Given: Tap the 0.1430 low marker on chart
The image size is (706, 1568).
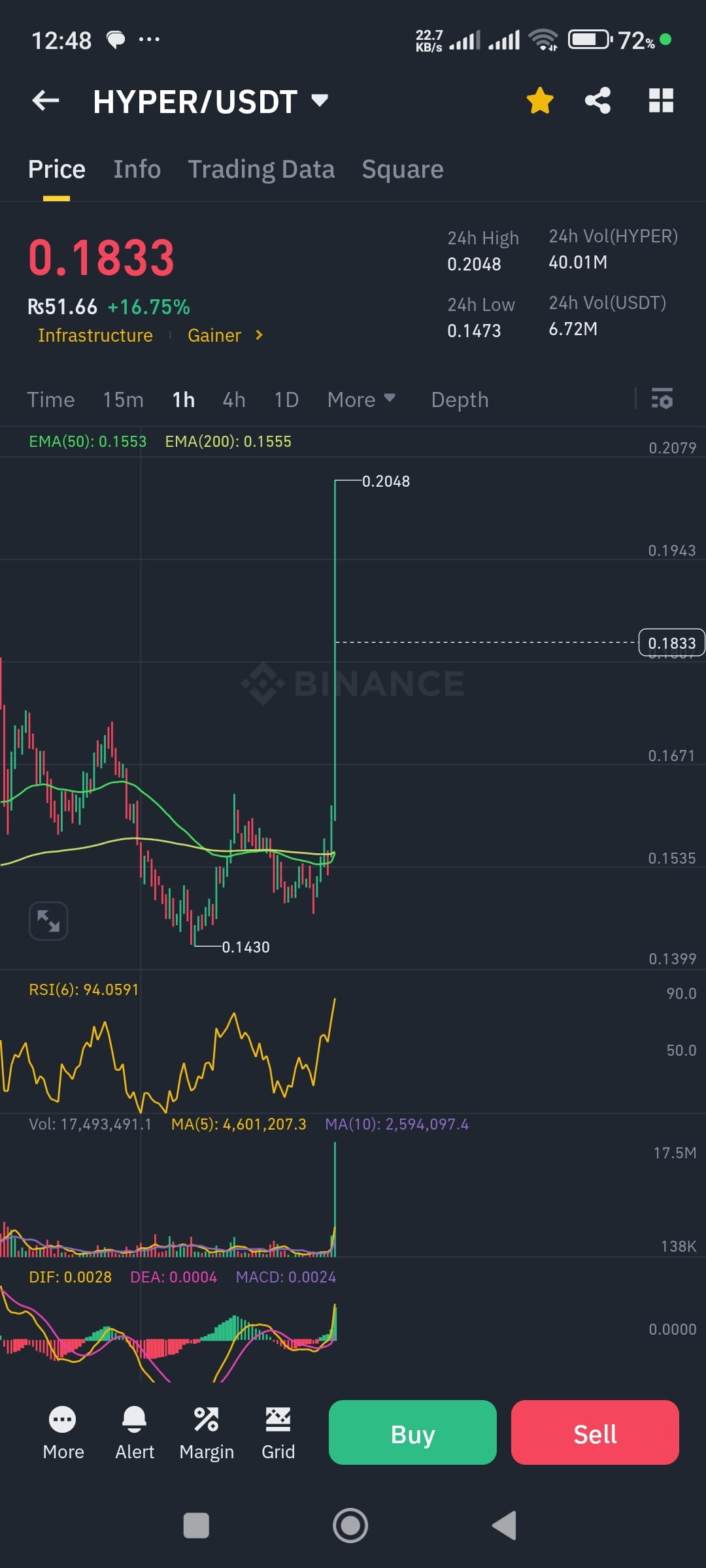Looking at the screenshot, I should (x=246, y=947).
